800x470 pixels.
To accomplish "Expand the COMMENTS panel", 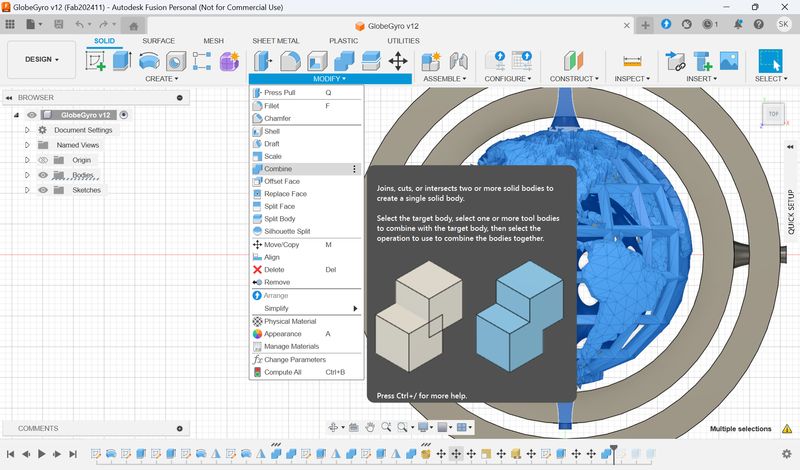I will coord(180,429).
